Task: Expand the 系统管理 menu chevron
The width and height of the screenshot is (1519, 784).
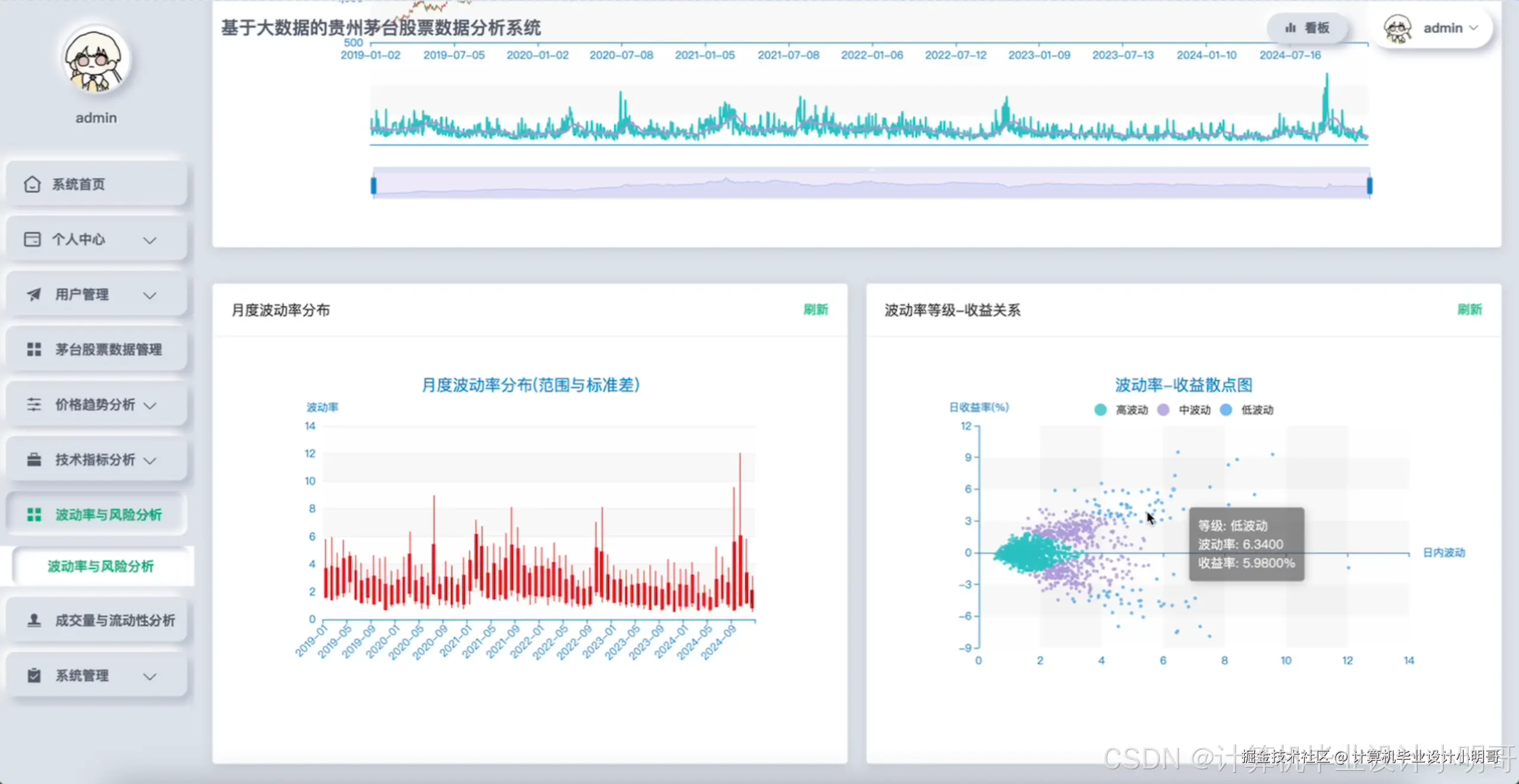Action: coord(150,676)
